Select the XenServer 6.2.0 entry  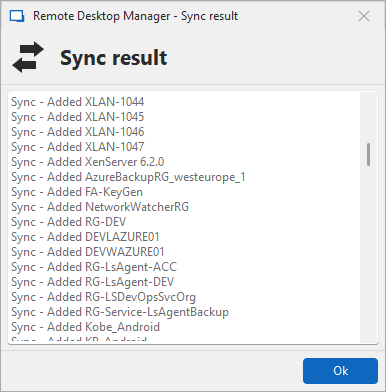pyautogui.click(x=87, y=162)
